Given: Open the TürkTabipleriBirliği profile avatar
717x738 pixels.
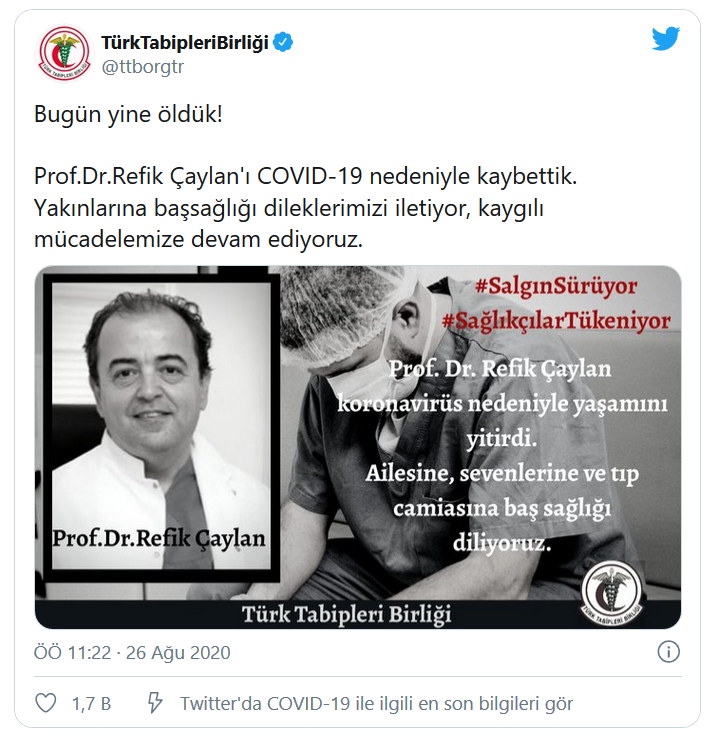Looking at the screenshot, I should click(64, 53).
